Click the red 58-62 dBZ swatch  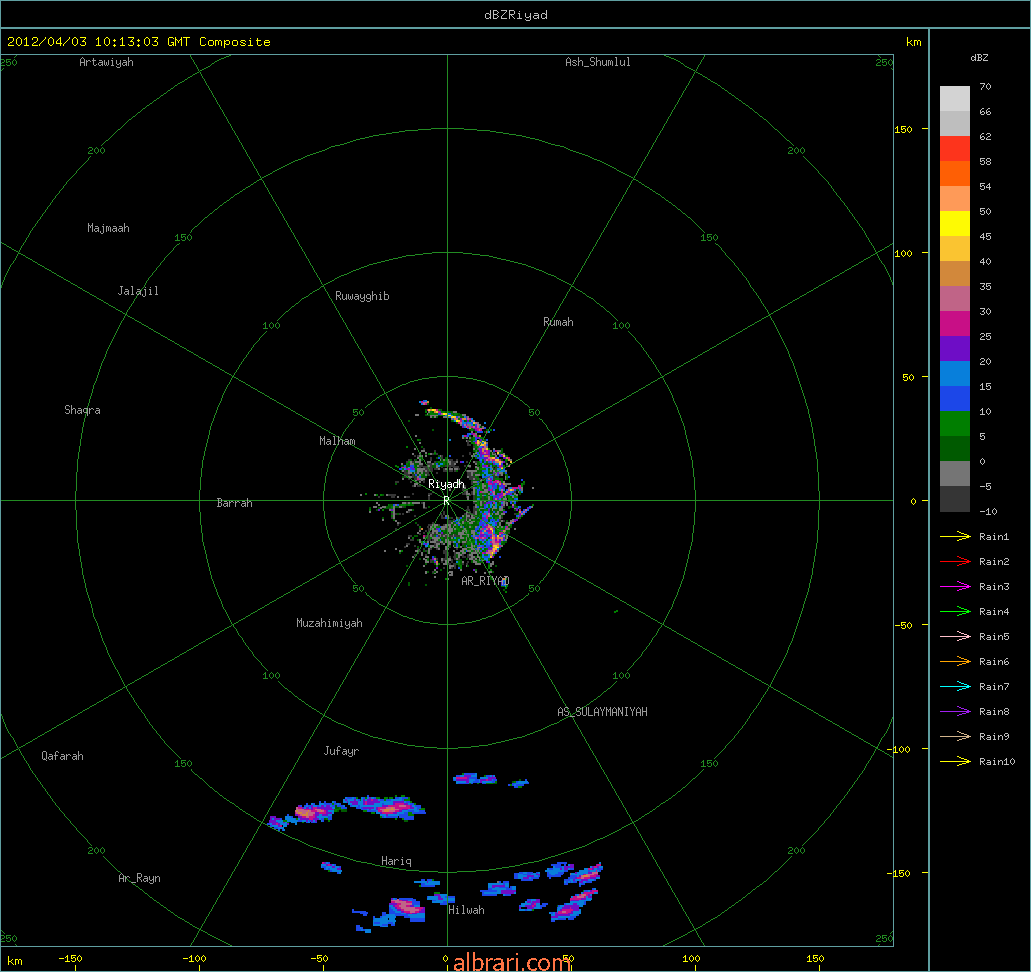tap(955, 149)
